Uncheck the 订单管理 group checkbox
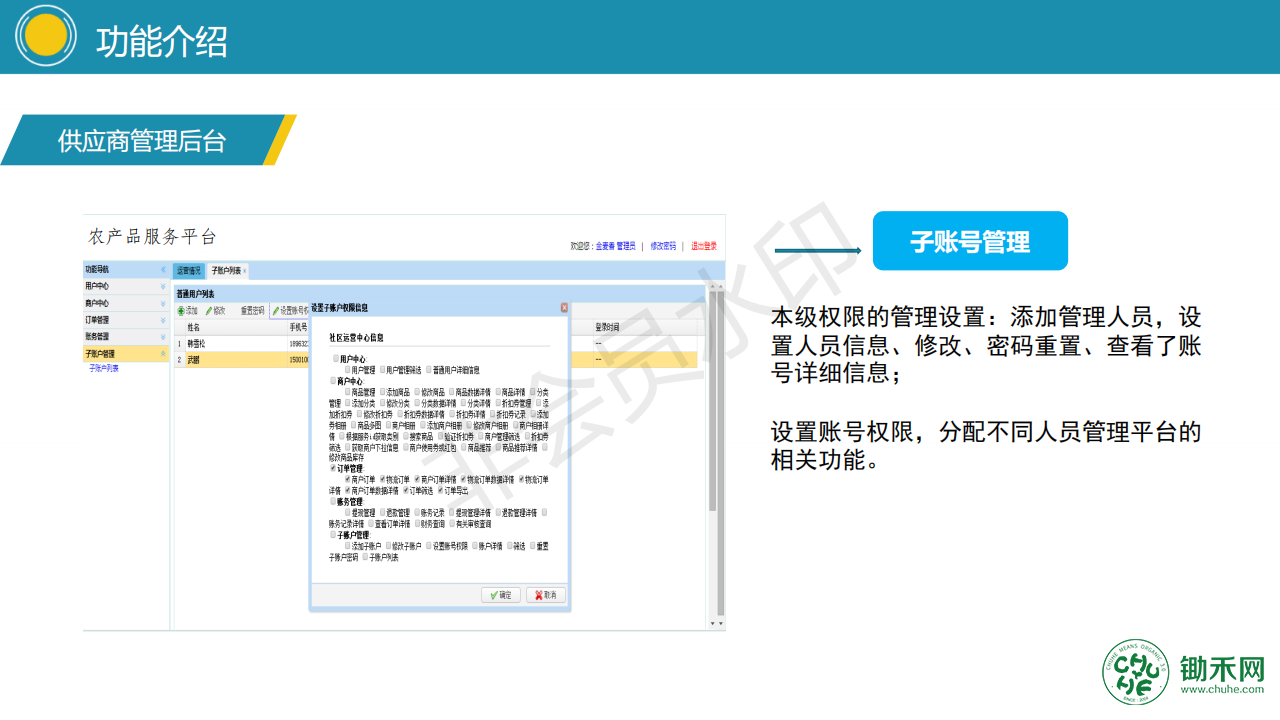This screenshot has height=720, width=1280. (x=333, y=468)
